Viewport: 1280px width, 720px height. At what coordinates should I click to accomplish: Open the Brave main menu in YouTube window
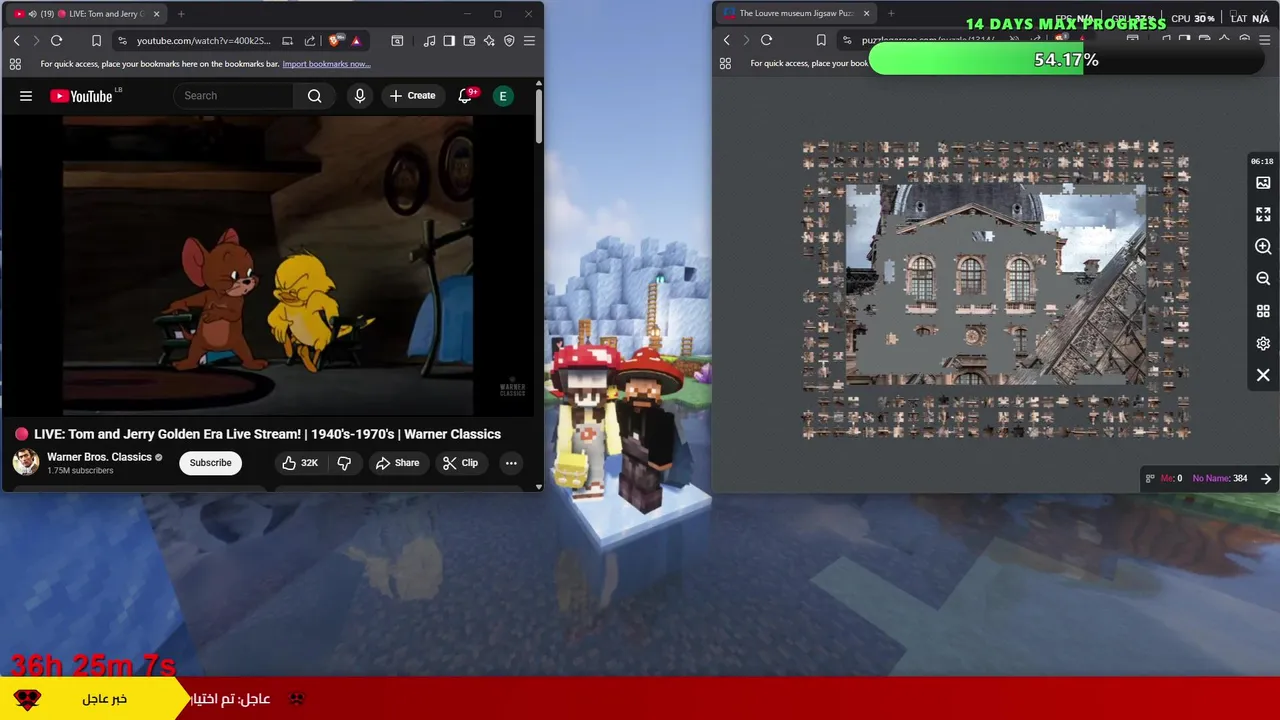529,40
